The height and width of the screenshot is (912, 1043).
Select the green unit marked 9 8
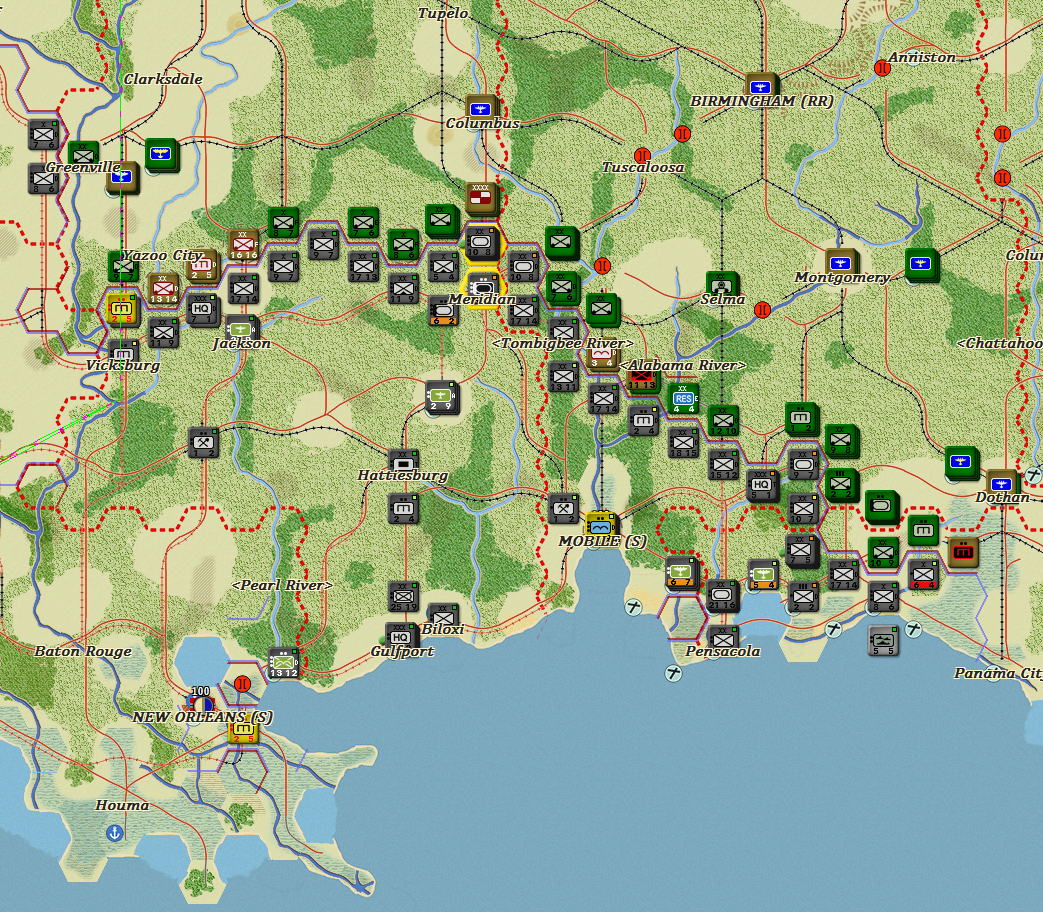coord(841,440)
